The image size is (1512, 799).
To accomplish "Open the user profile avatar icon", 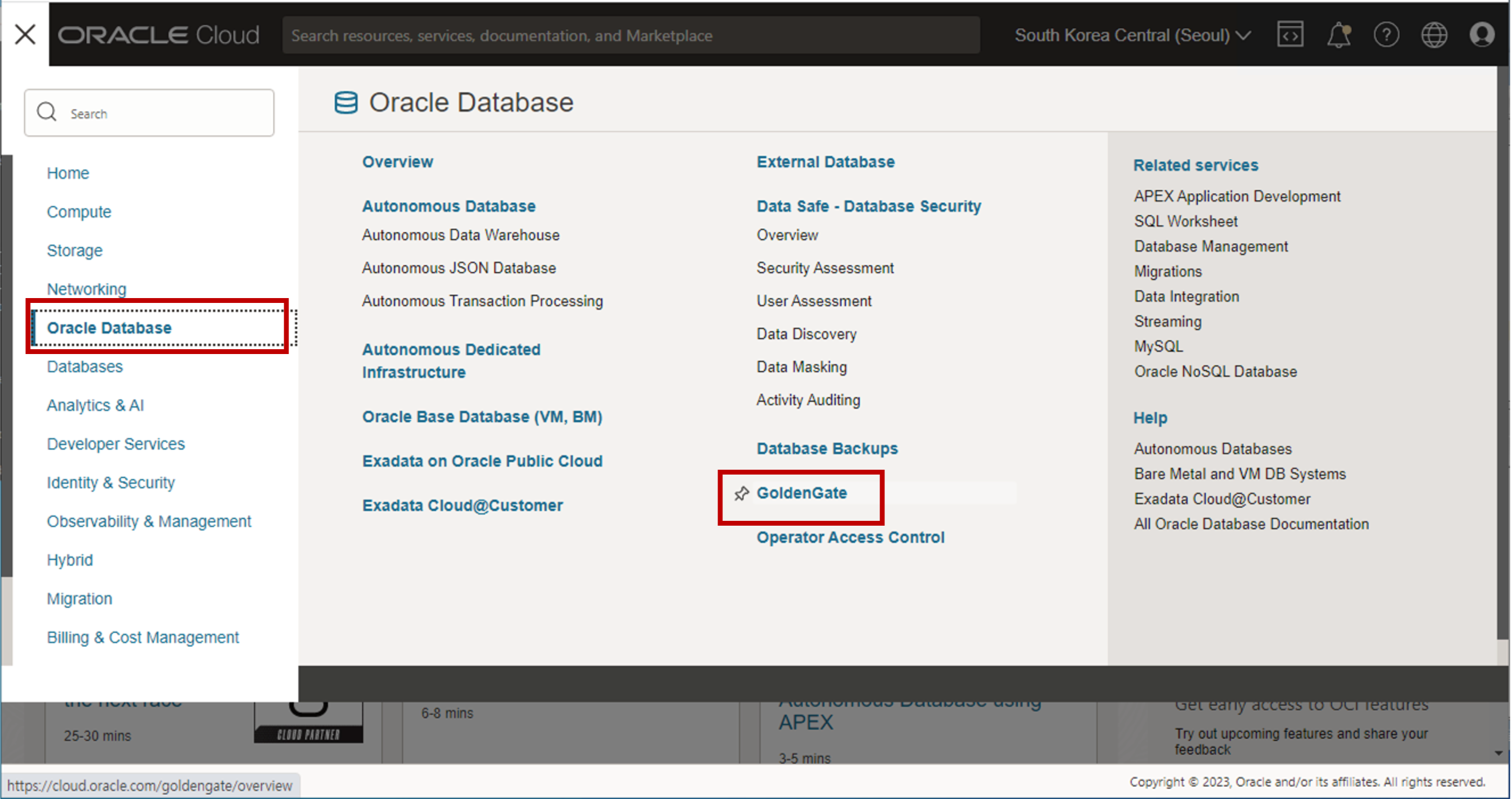I will [1481, 34].
